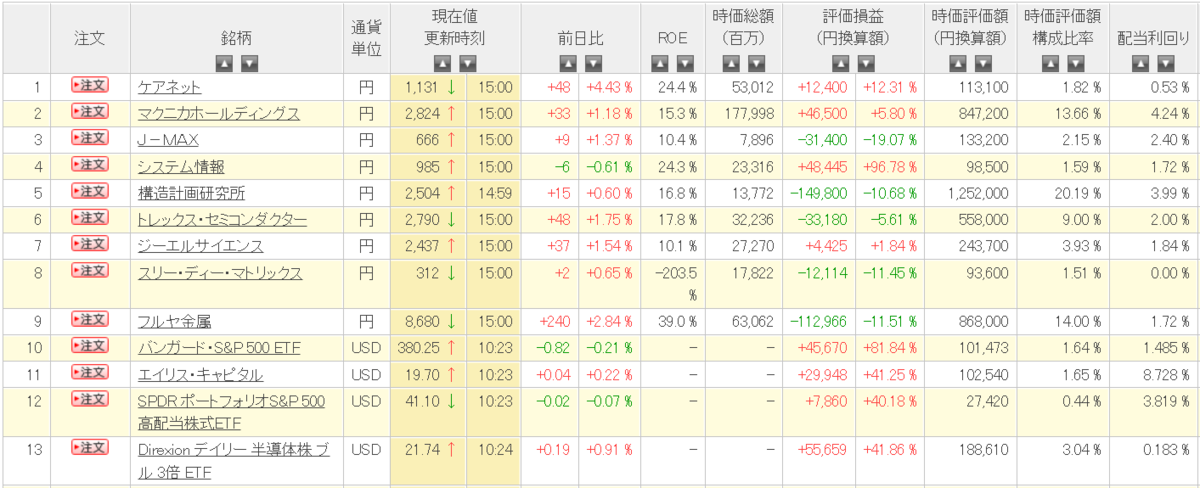1200x488 pixels.
Task: Sort 前日比 column descending with down arrow
Action: coord(593,63)
